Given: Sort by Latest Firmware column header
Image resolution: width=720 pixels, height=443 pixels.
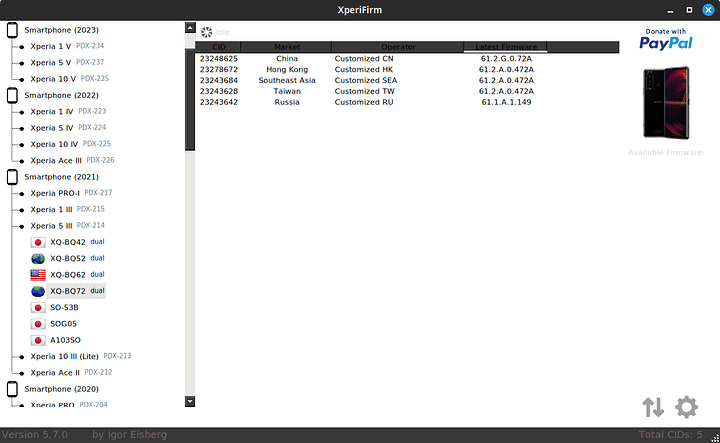Looking at the screenshot, I should pos(505,47).
